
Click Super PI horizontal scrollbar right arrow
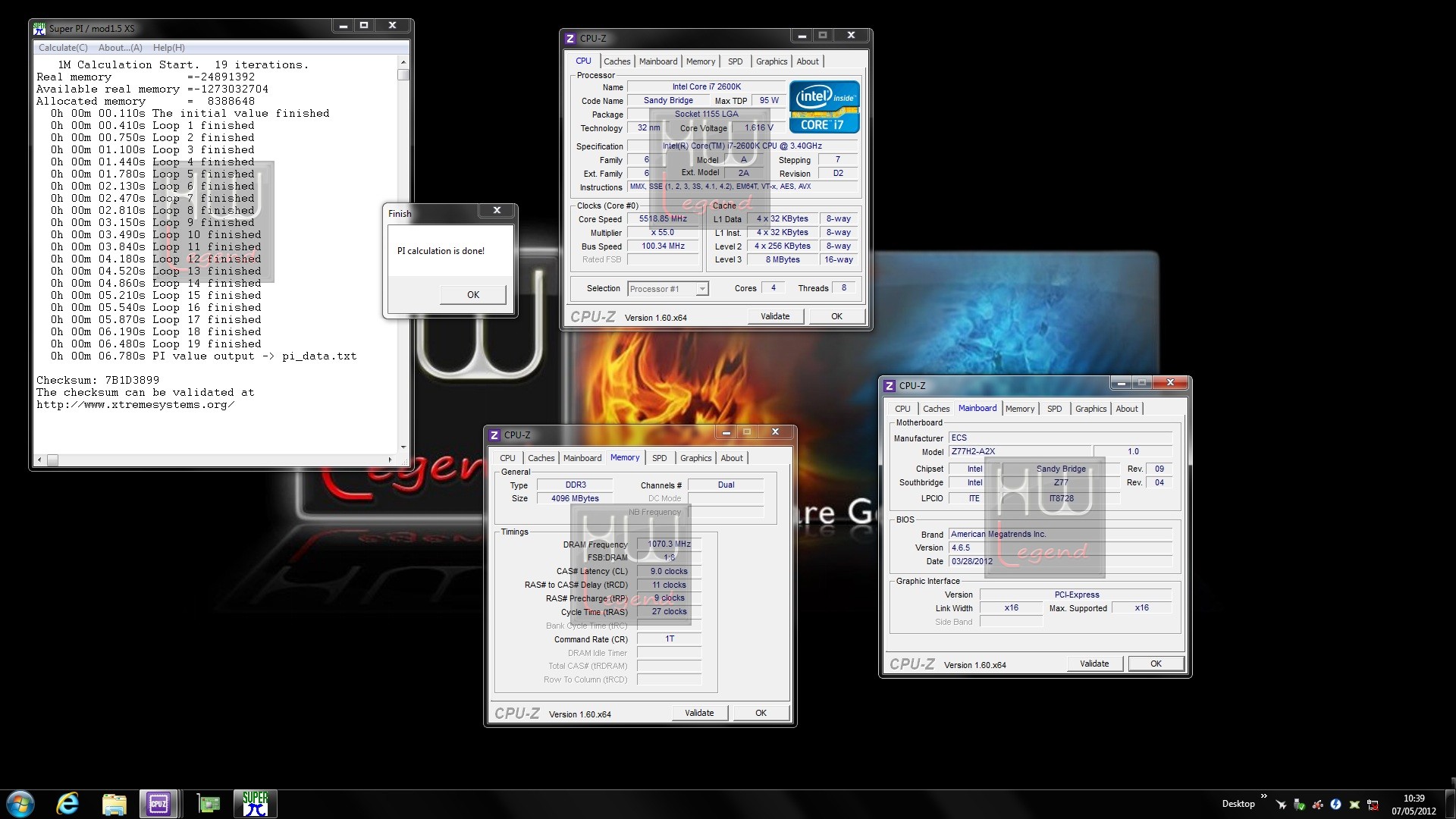[x=391, y=460]
